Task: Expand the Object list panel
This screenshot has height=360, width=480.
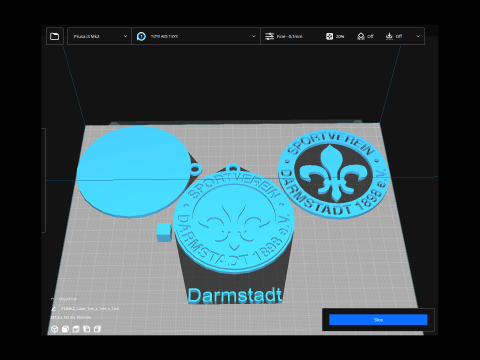Action: [53, 299]
